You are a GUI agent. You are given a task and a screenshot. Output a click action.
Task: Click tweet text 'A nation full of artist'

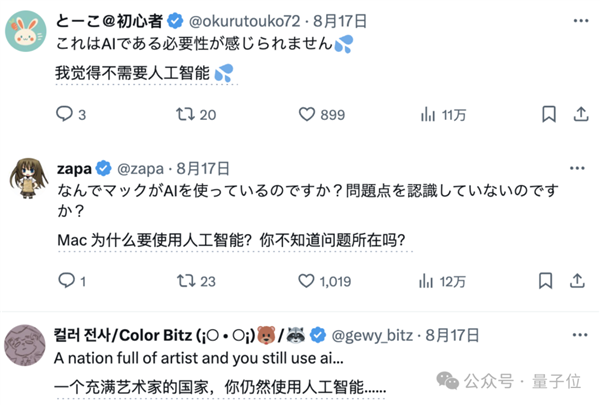click(198, 357)
